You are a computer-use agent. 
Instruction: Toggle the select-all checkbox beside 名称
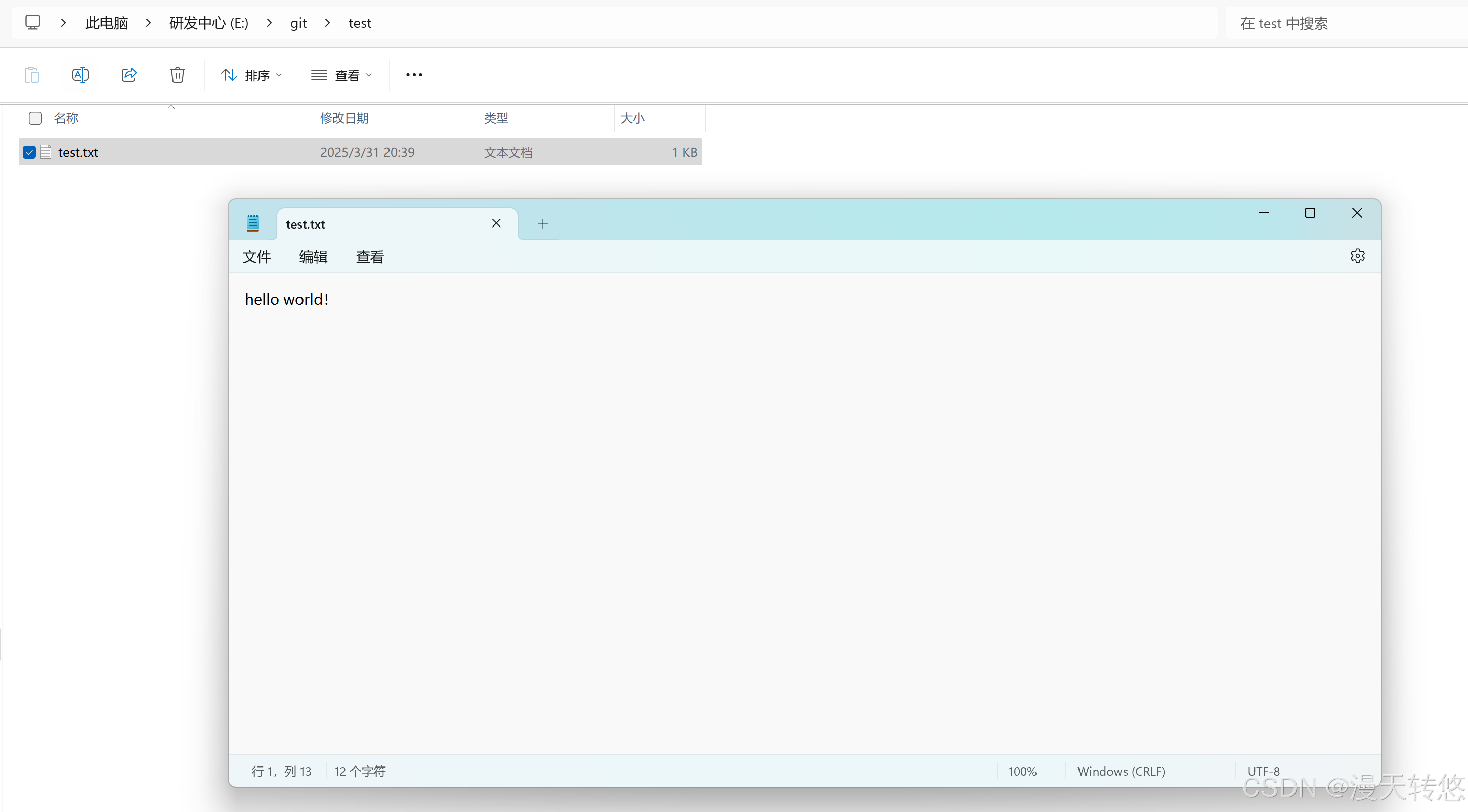click(x=35, y=118)
